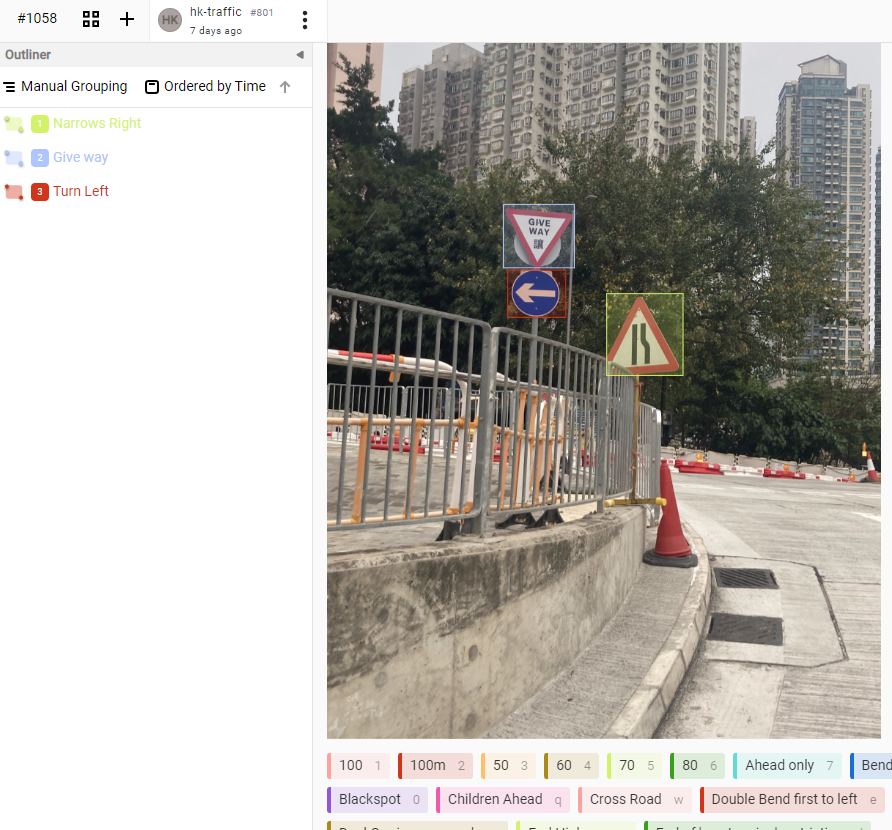Image resolution: width=892 pixels, height=830 pixels.
Task: Toggle ascending sort order arrow
Action: click(285, 86)
